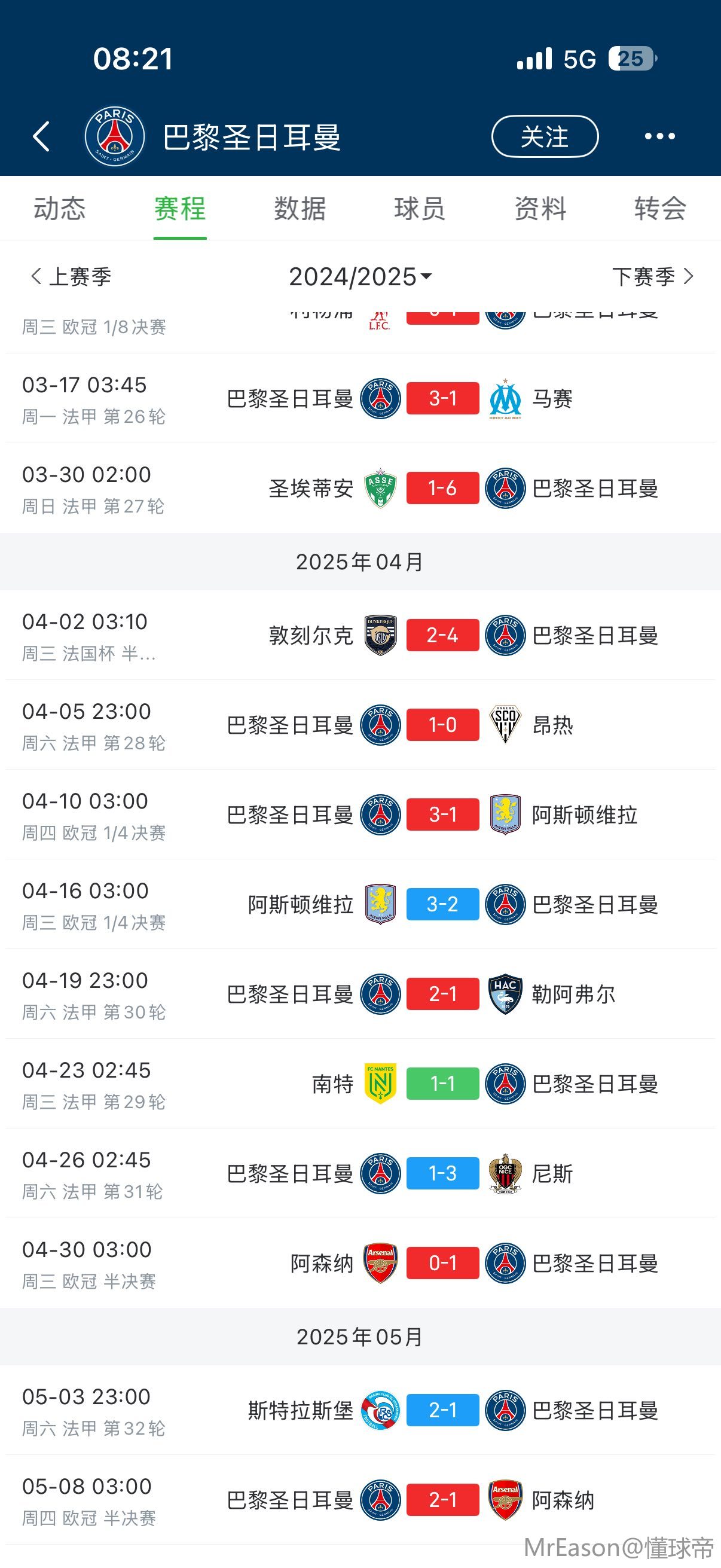
Task: Open the 04-30 Arsenal semifinal match row
Action: 360,1263
